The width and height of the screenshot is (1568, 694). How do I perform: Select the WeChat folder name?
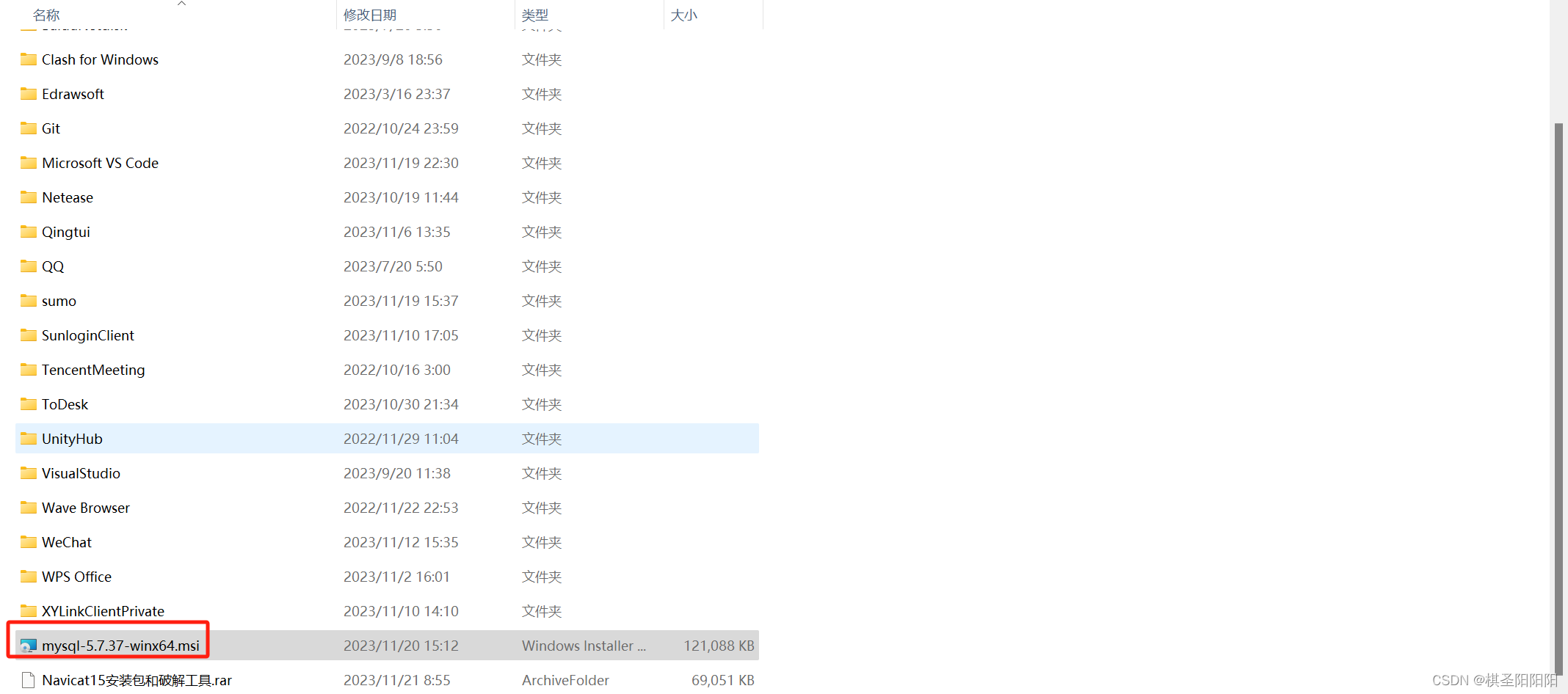pos(67,542)
